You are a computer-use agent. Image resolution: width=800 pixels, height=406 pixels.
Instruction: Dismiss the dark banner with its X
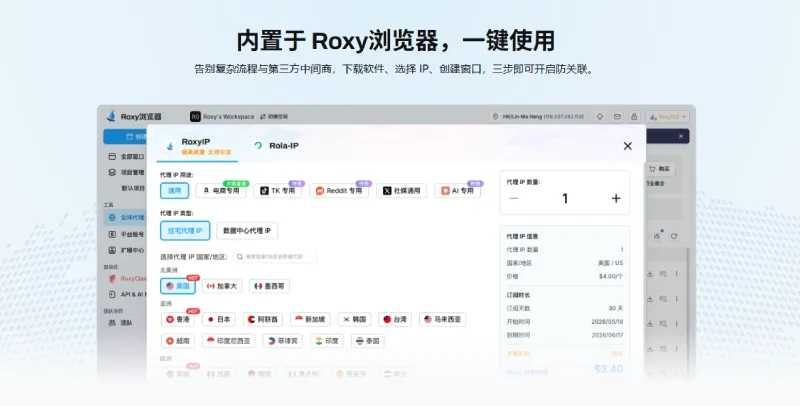click(681, 136)
